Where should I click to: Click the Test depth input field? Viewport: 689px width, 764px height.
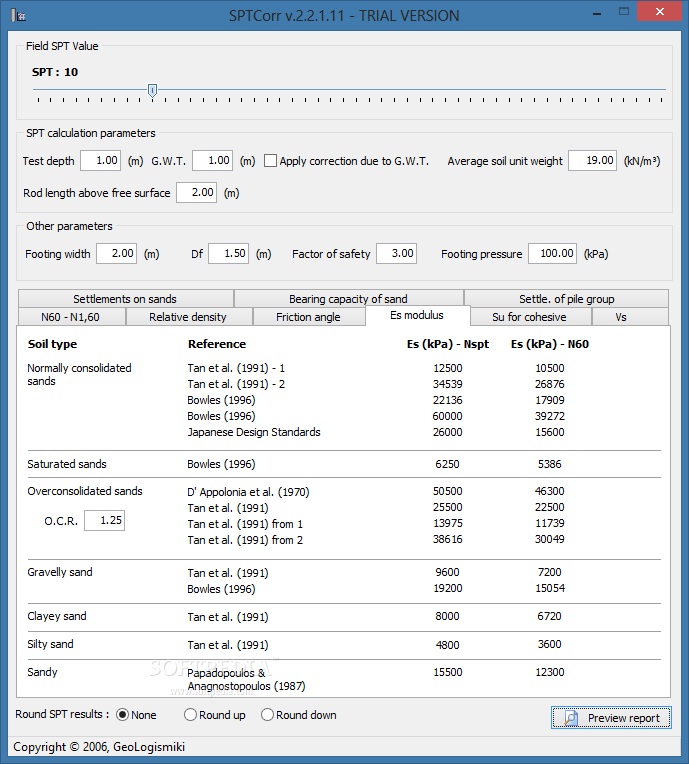(x=100, y=160)
